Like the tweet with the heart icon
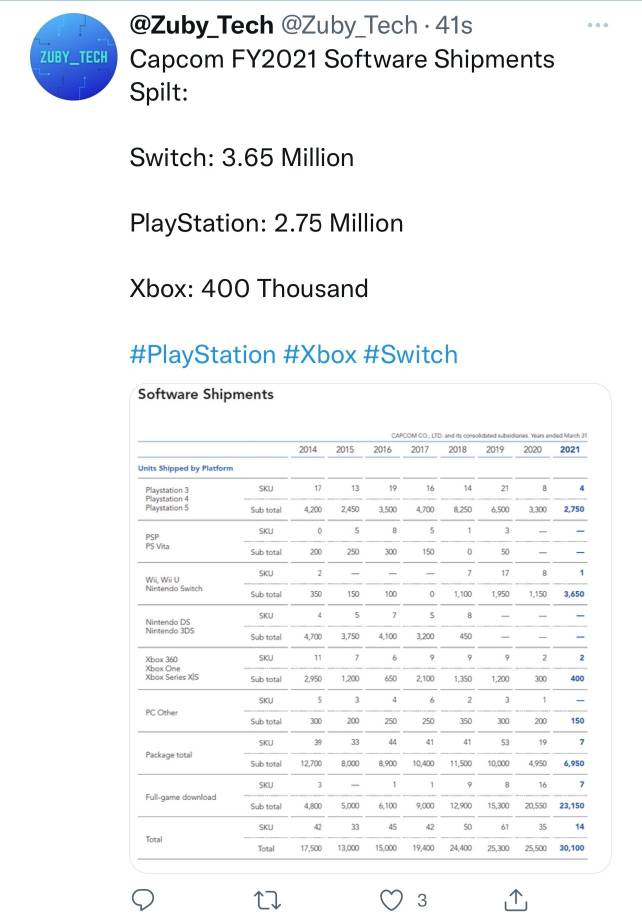 pyautogui.click(x=391, y=899)
